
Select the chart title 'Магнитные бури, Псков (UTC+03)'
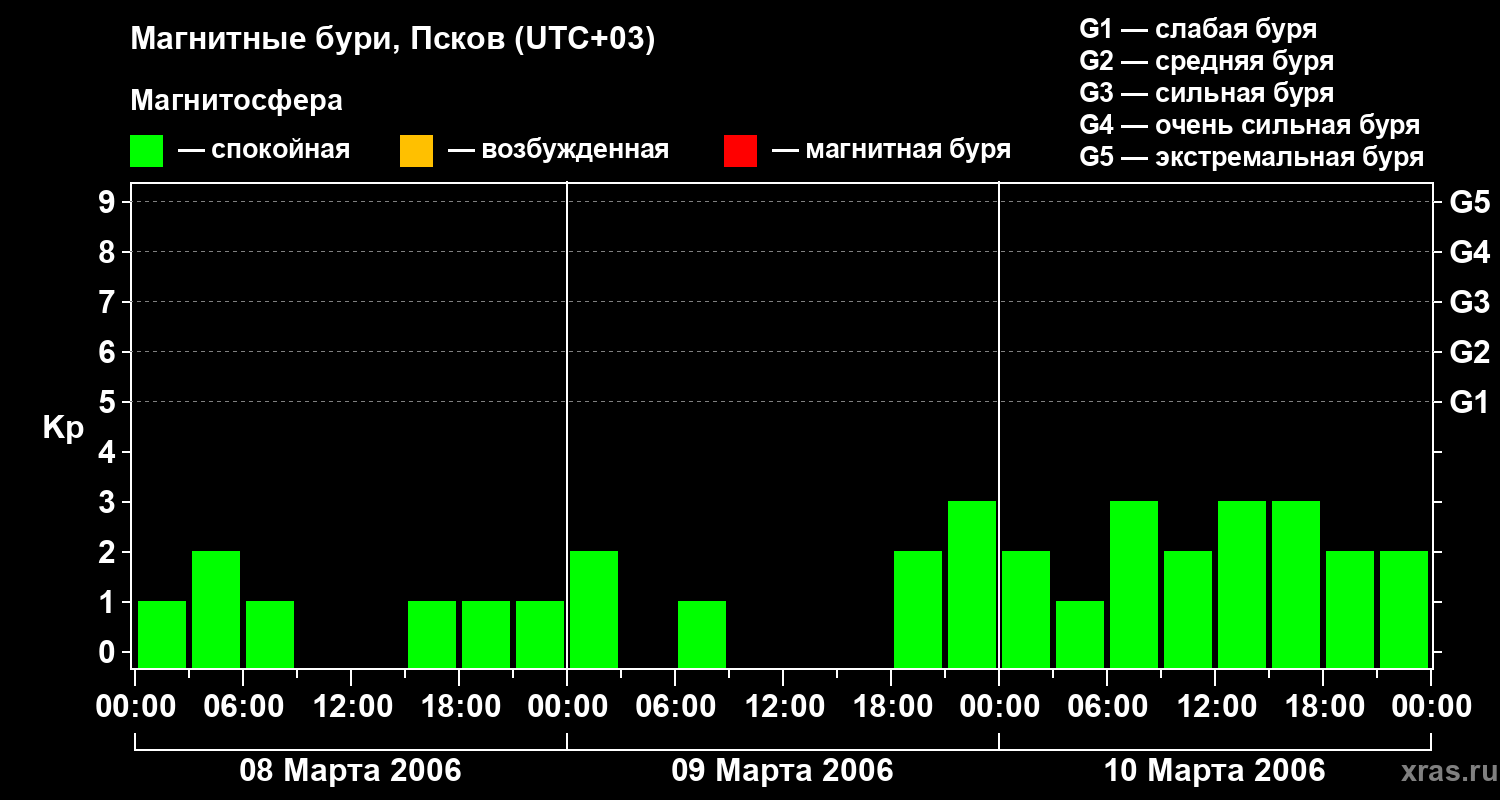[x=392, y=40]
